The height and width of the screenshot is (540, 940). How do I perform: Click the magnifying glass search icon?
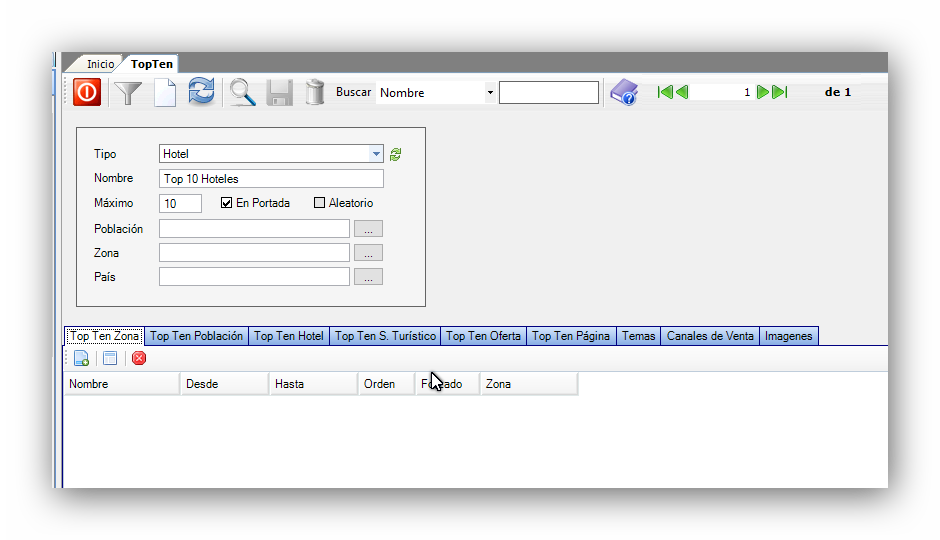tap(242, 92)
